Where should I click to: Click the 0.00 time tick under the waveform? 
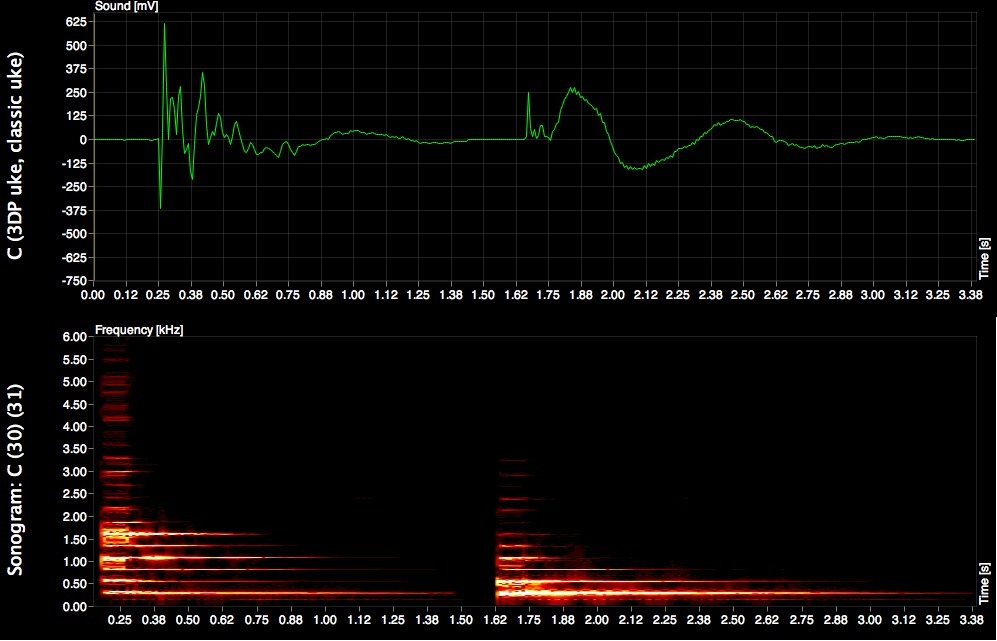click(93, 296)
